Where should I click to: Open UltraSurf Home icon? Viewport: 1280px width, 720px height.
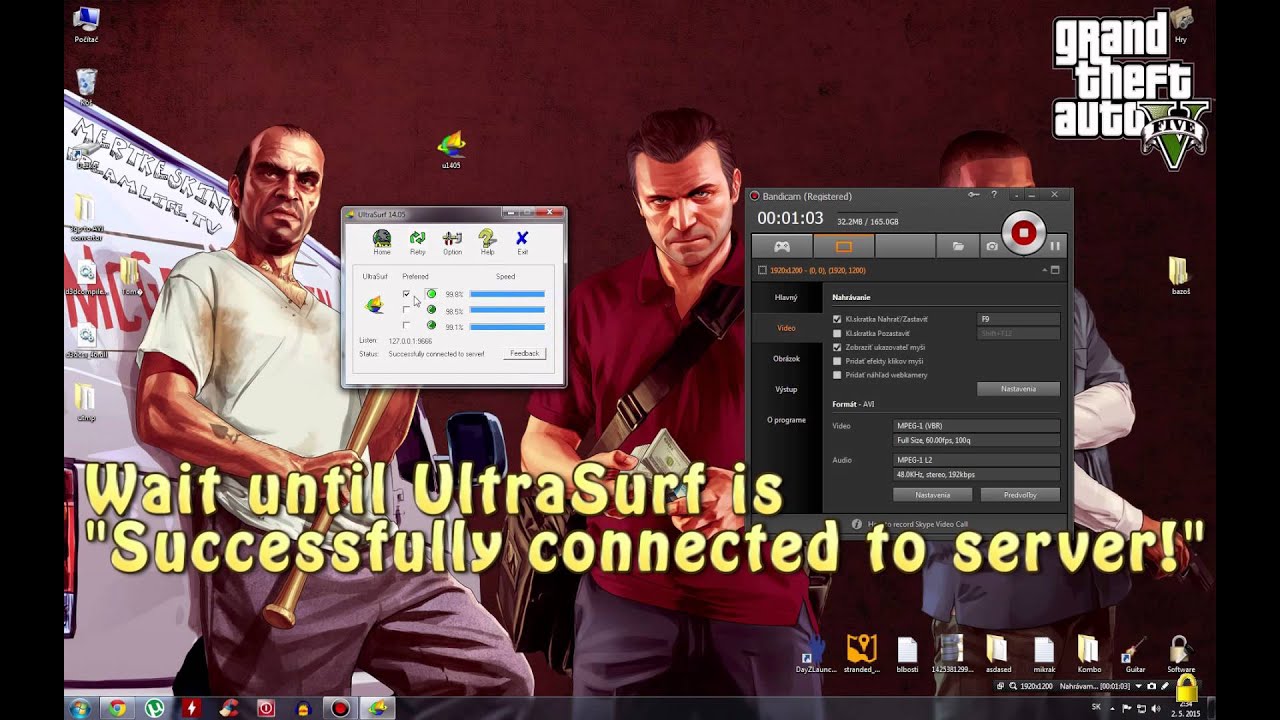(x=382, y=241)
